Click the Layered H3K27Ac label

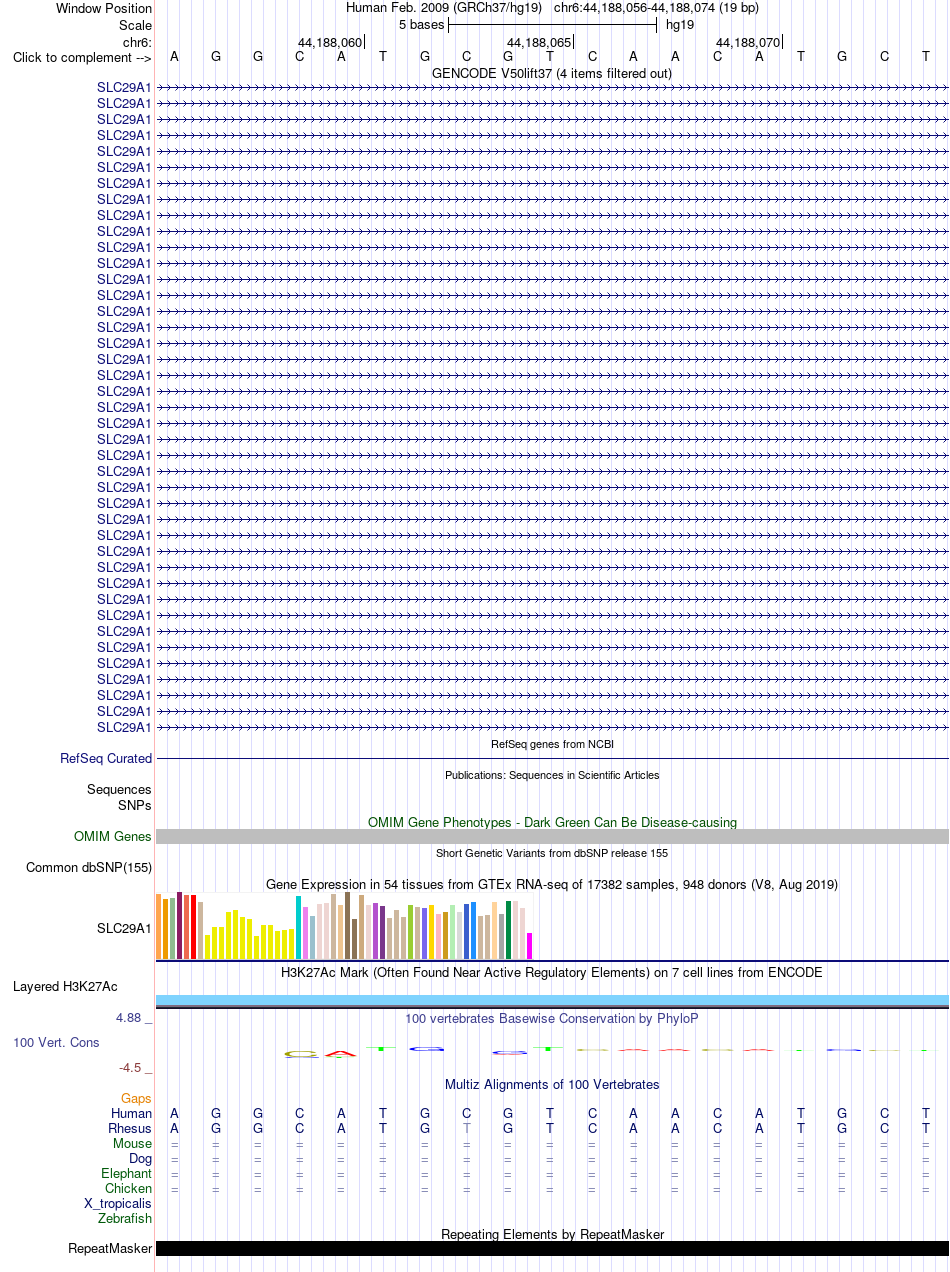click(x=65, y=987)
